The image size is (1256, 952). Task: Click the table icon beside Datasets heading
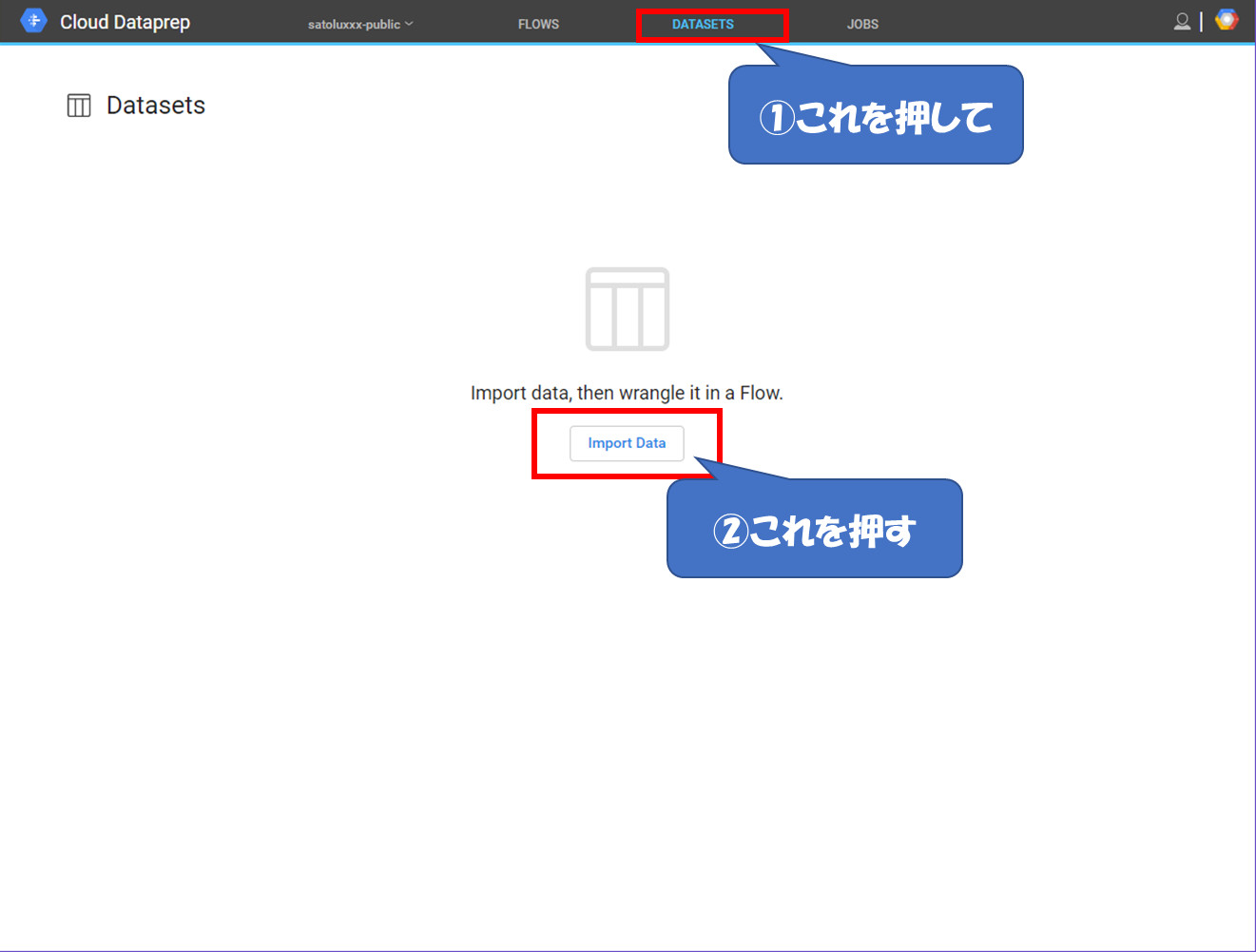click(79, 106)
